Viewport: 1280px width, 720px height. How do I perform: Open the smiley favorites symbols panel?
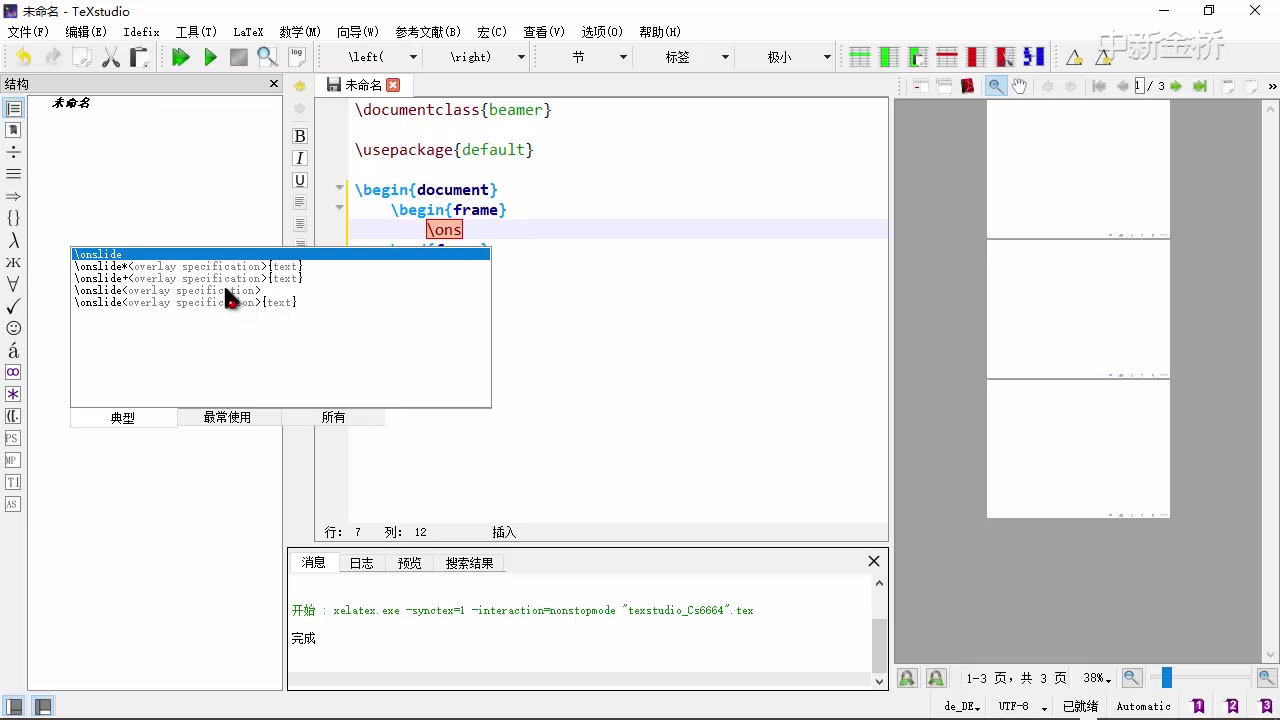pos(13,328)
